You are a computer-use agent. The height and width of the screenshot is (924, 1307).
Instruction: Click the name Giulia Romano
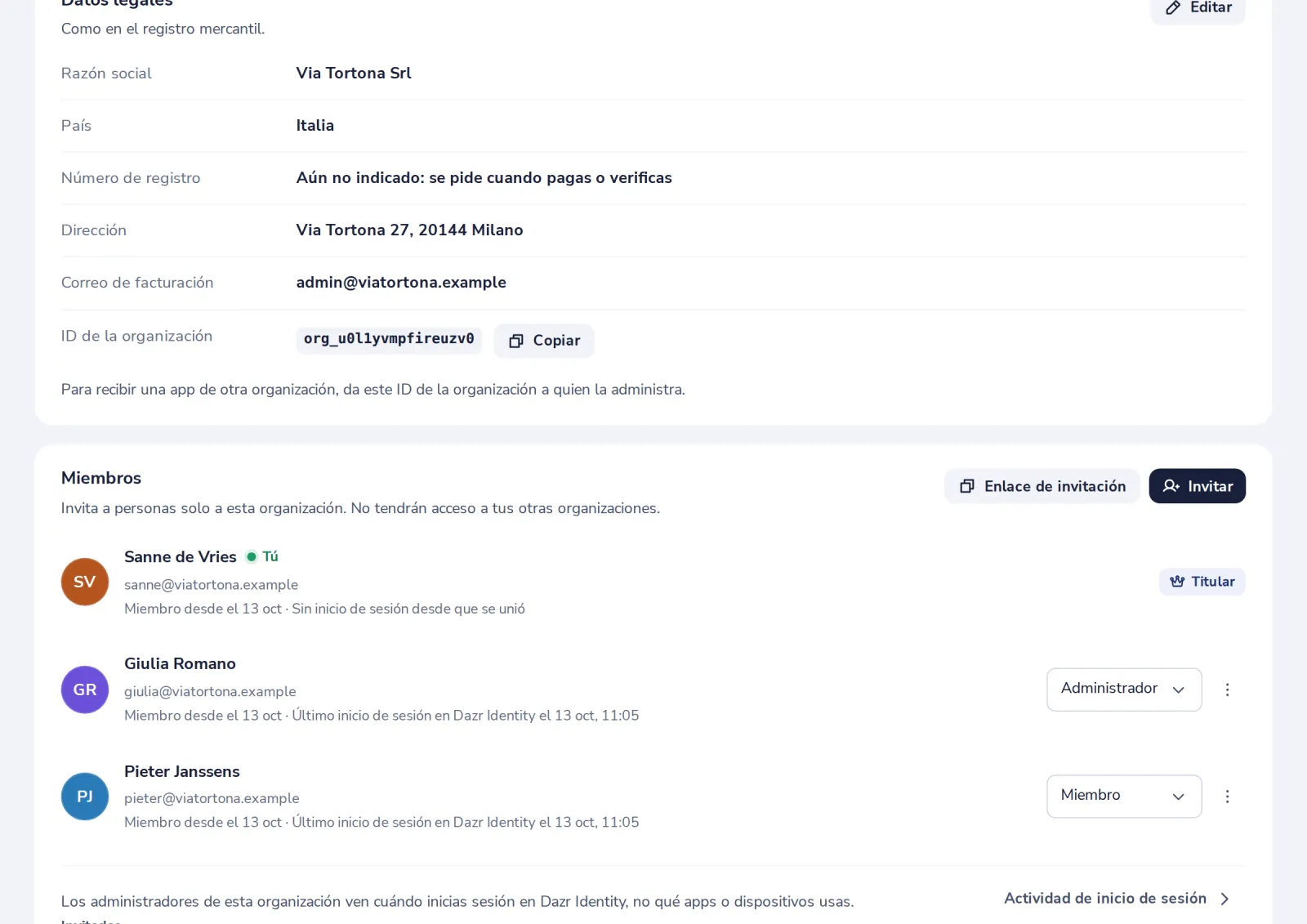pos(180,664)
